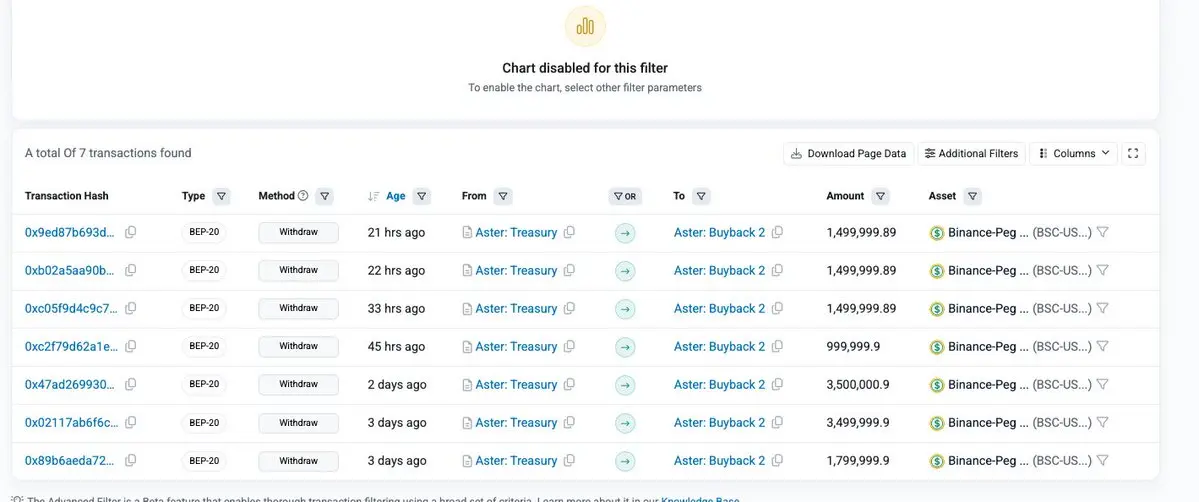Click the Binance-Peg token icon in third row
The image size is (1199, 502).
pyautogui.click(x=937, y=309)
